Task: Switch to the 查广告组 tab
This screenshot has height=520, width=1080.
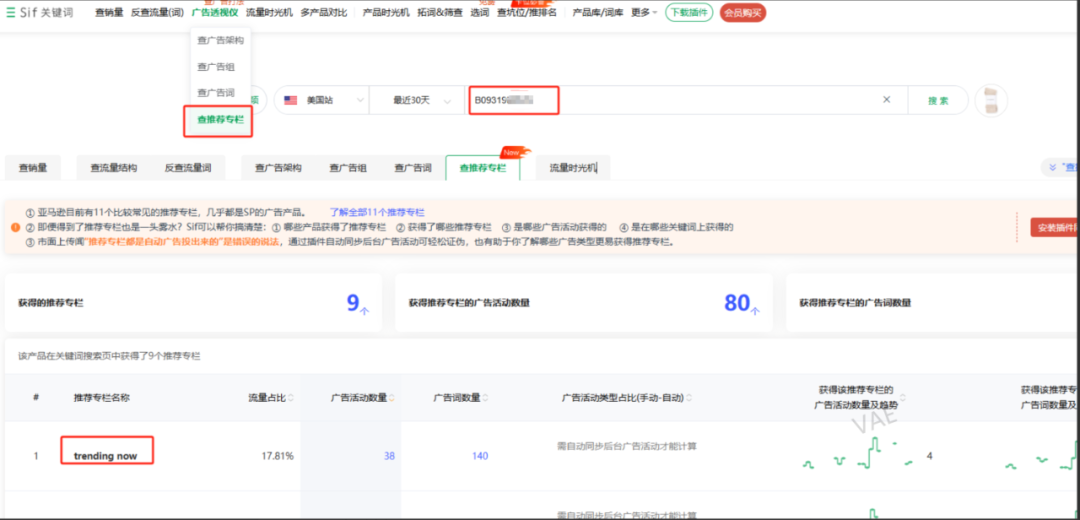Action: [x=348, y=167]
